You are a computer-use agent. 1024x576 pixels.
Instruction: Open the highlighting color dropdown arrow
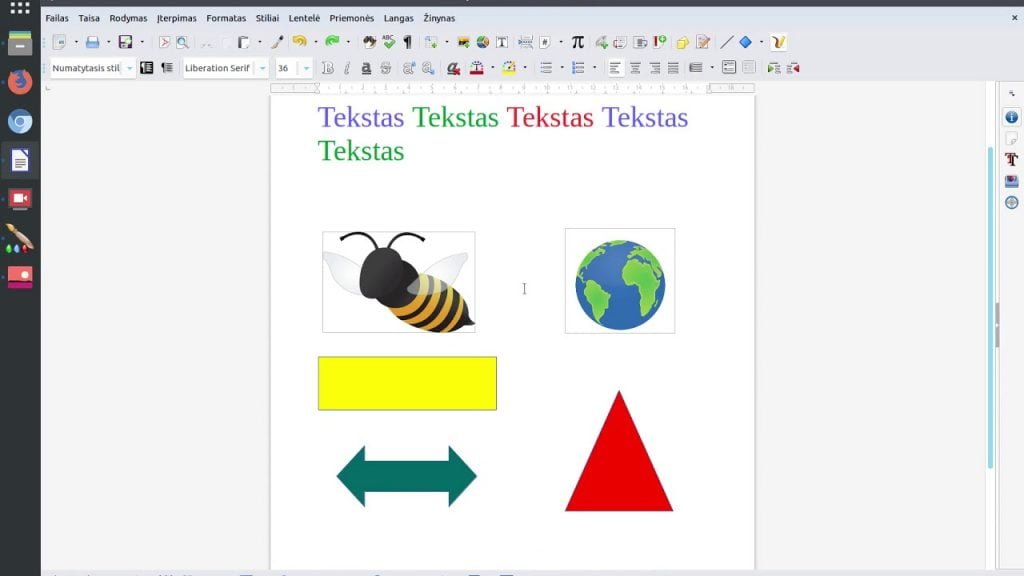[x=525, y=68]
